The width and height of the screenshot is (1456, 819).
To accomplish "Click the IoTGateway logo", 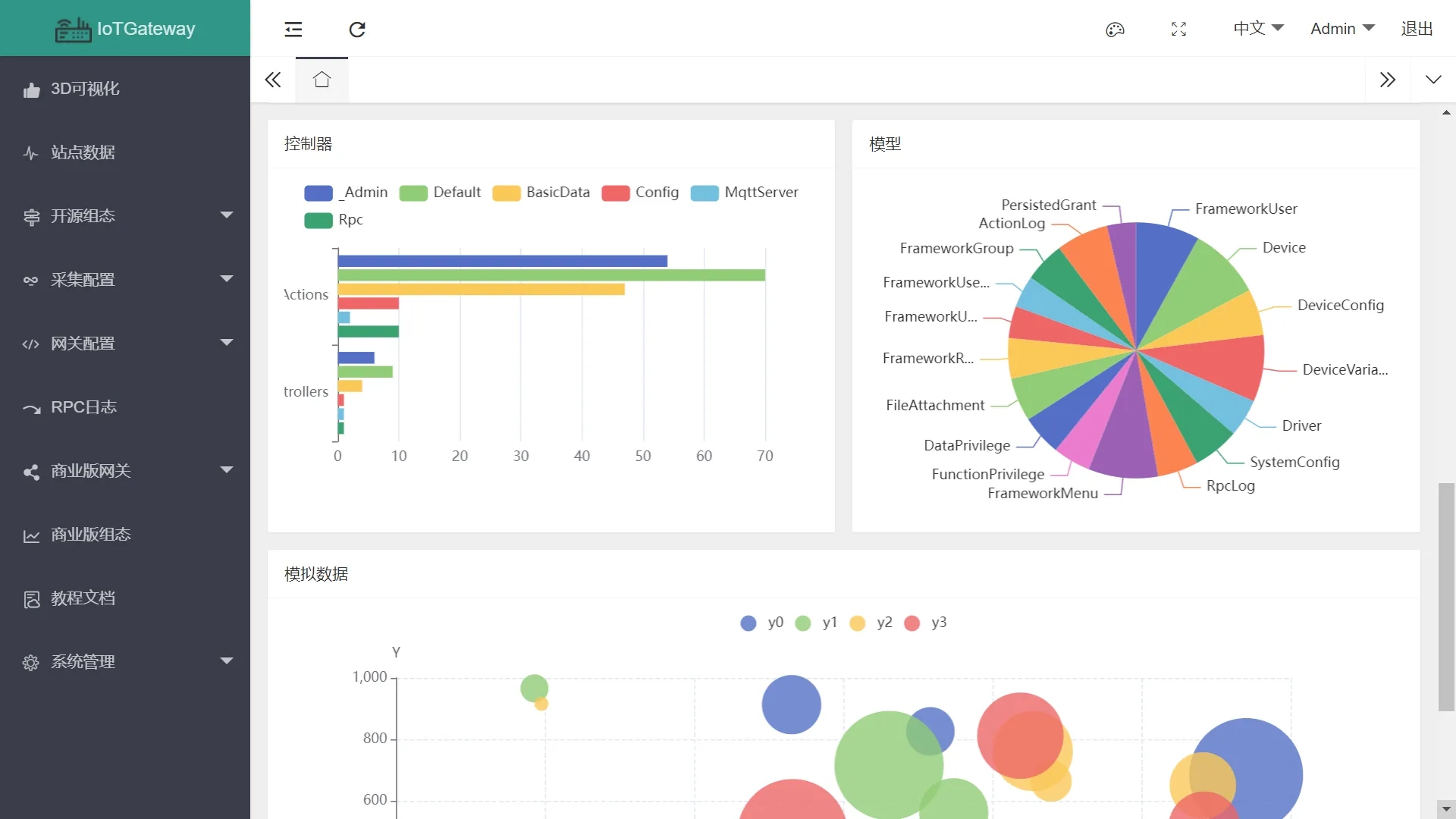I will pos(125,29).
